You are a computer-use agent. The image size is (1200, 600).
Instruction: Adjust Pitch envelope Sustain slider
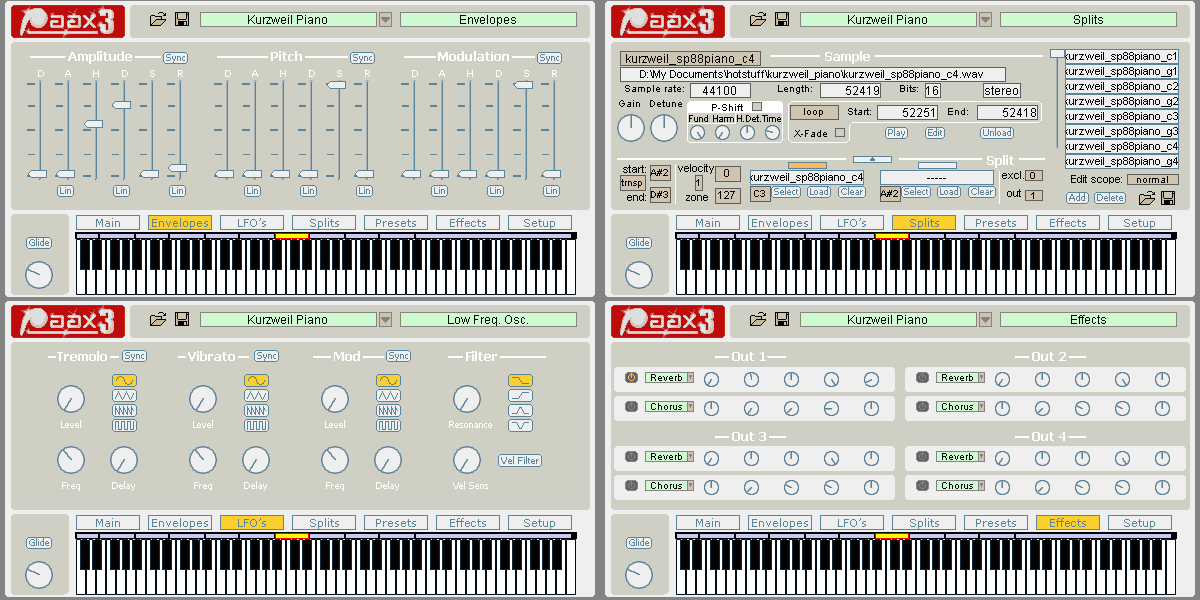point(337,86)
